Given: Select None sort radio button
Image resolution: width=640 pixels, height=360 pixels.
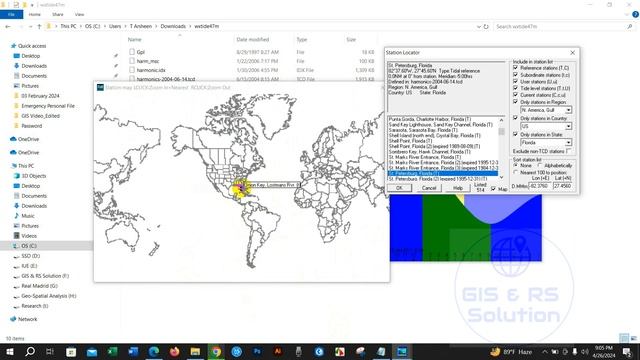Looking at the screenshot, I should (516, 165).
